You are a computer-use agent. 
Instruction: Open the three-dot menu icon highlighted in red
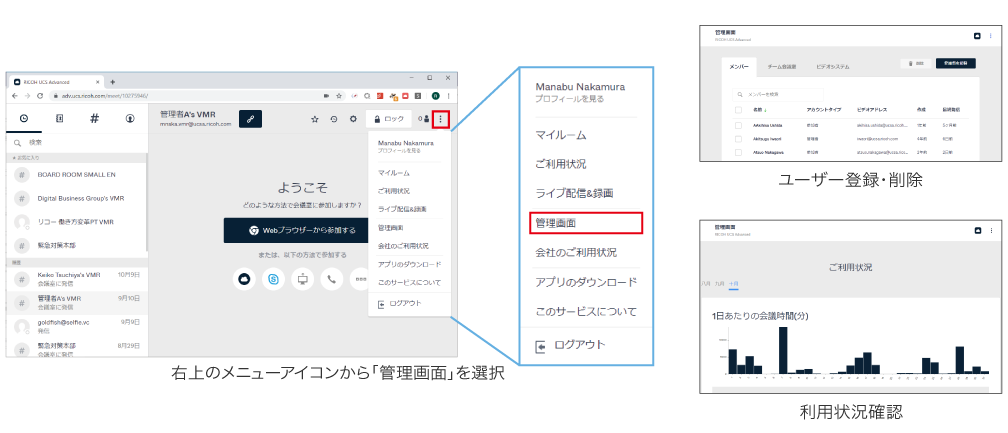[441, 119]
